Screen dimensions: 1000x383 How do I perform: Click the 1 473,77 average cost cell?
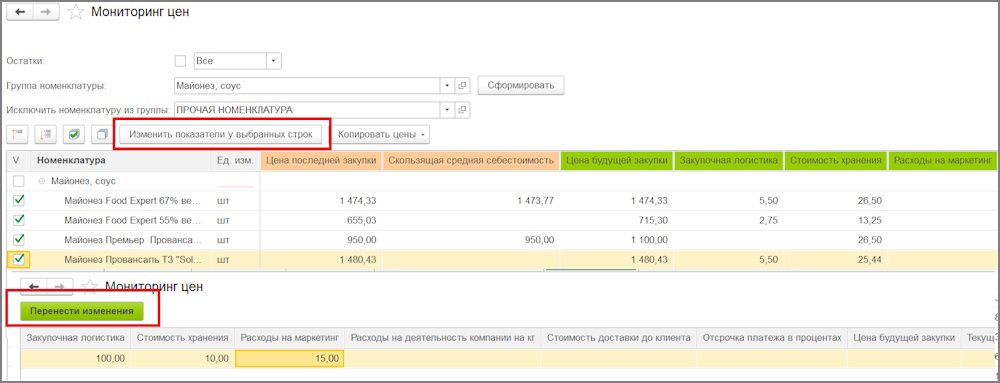click(x=471, y=201)
